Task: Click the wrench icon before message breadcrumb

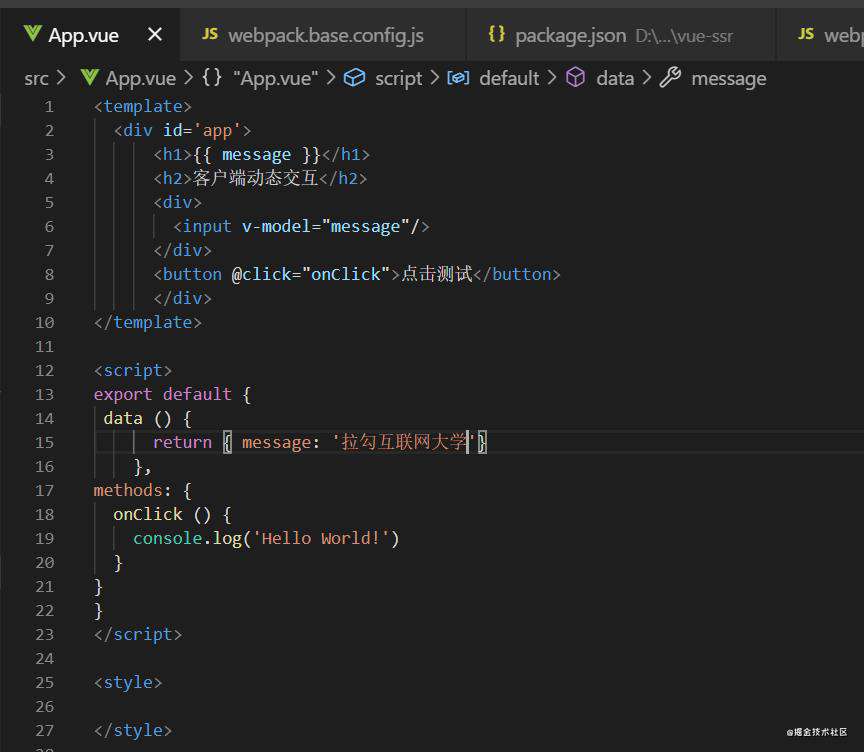Action: click(x=671, y=77)
